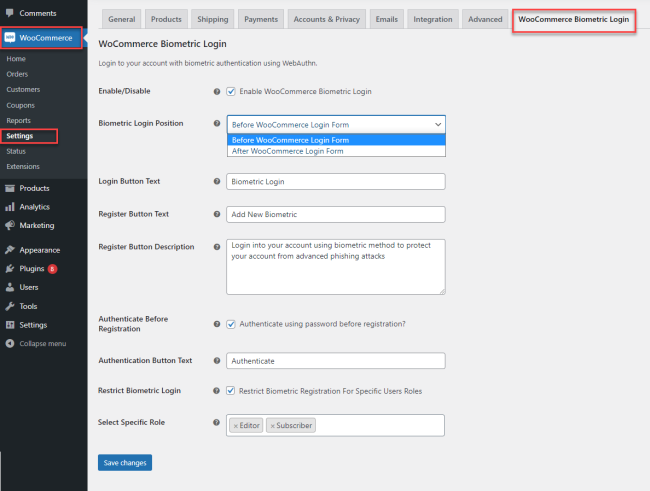Click the Plugins plug icon
650x491 pixels.
(x=10, y=269)
